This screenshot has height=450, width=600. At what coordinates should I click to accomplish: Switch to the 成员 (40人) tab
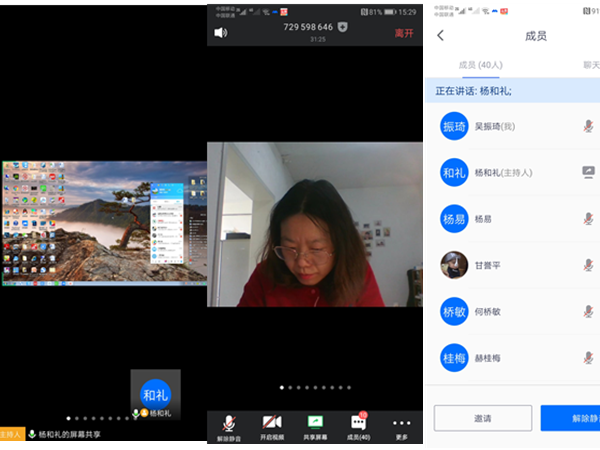click(x=481, y=65)
